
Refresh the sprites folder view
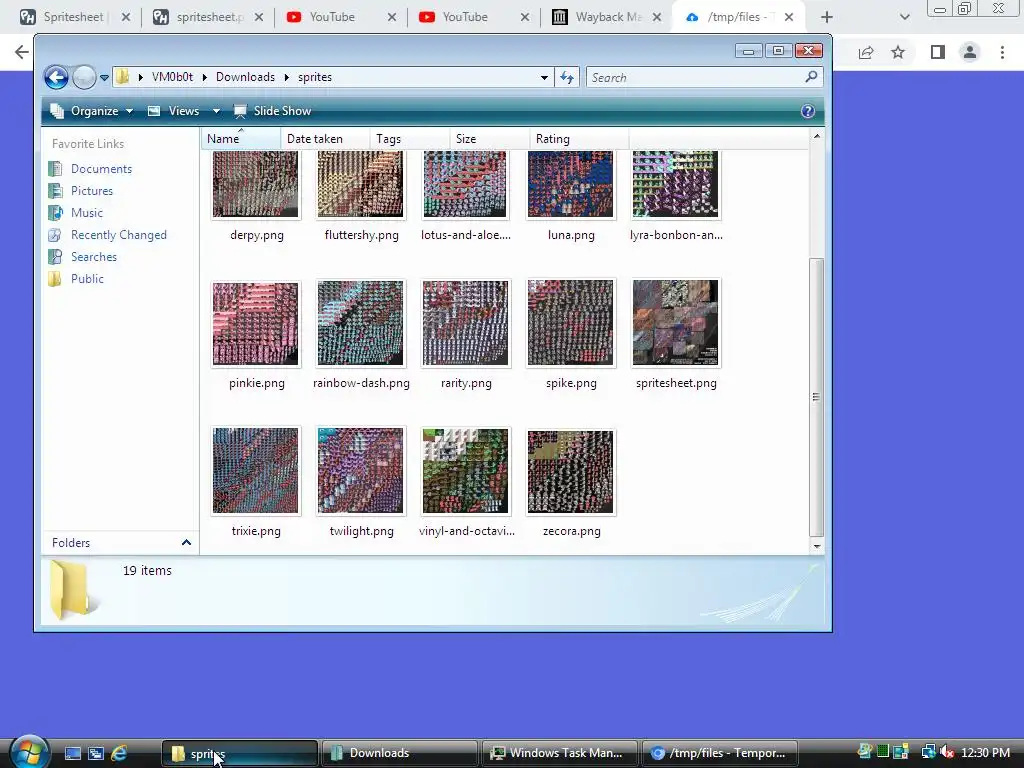567,78
